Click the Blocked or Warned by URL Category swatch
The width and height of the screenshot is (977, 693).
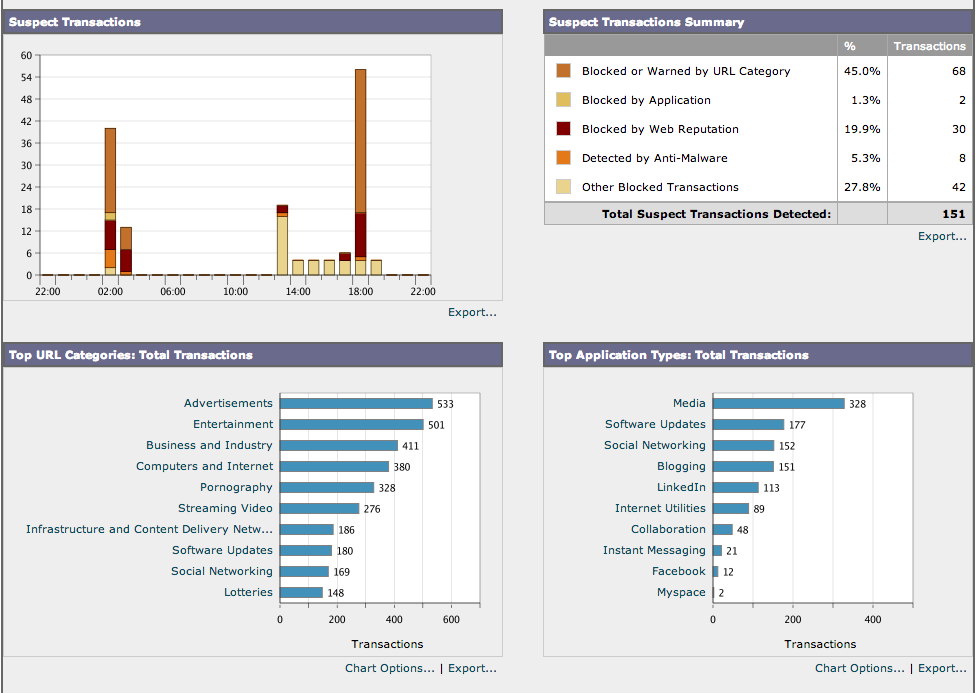pyautogui.click(x=564, y=71)
